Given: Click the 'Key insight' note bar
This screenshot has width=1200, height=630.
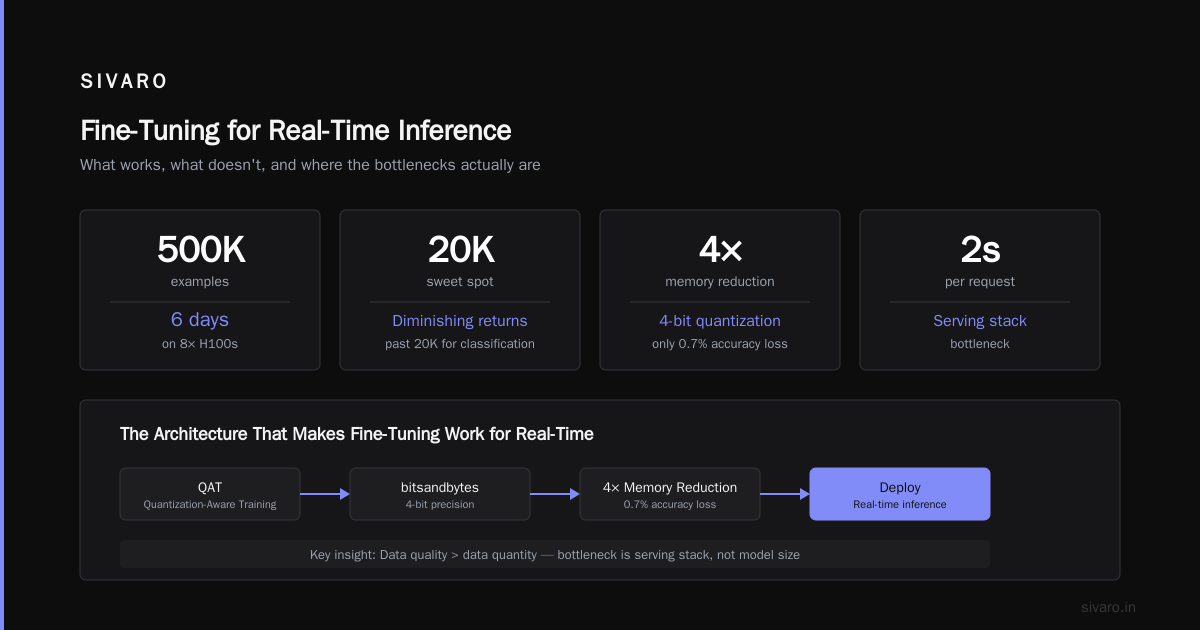Looking at the screenshot, I should tap(555, 554).
